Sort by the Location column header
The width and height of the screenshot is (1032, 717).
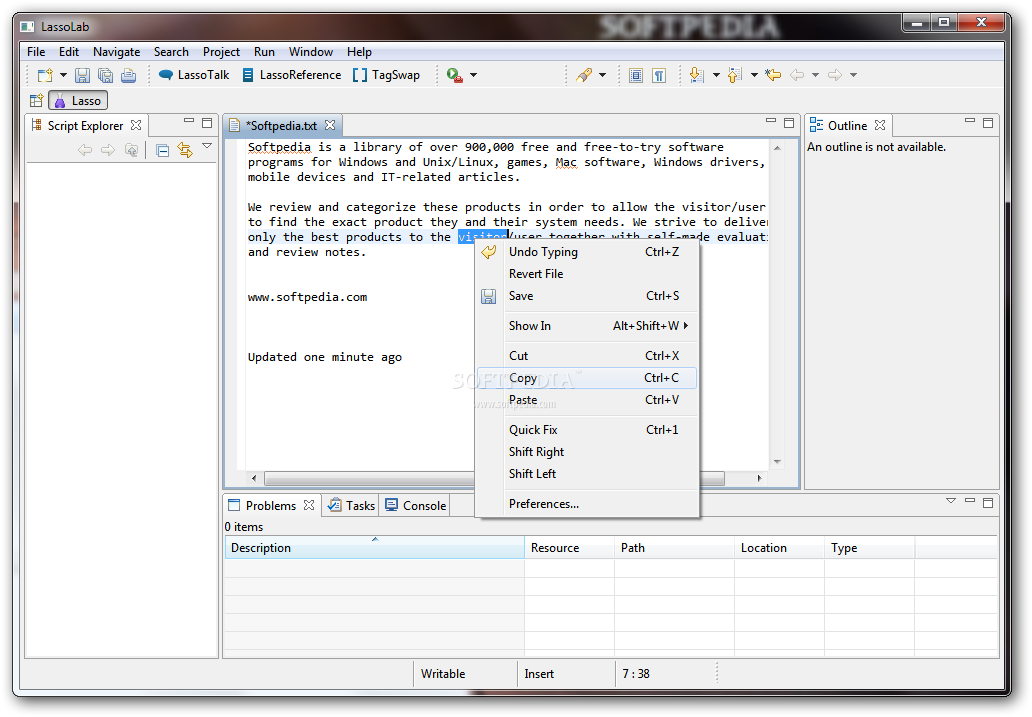779,548
